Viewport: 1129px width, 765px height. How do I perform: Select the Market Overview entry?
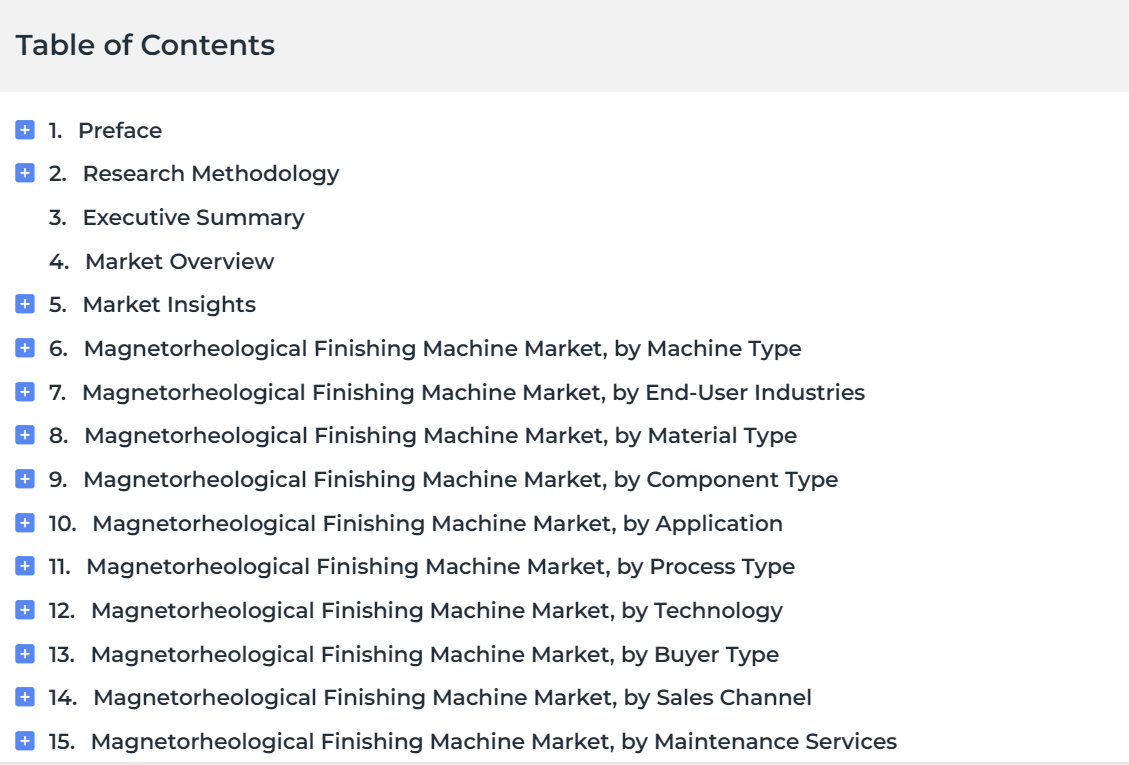click(179, 261)
